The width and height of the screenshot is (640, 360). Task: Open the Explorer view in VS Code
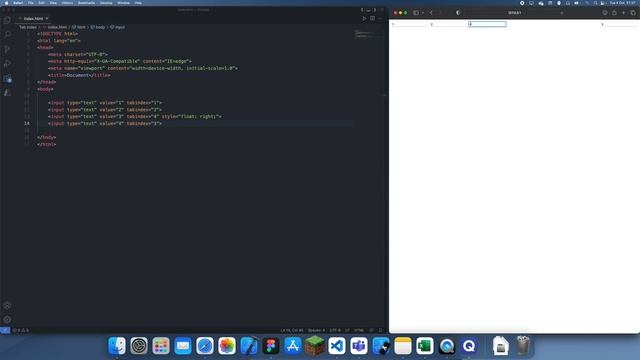tap(7, 20)
